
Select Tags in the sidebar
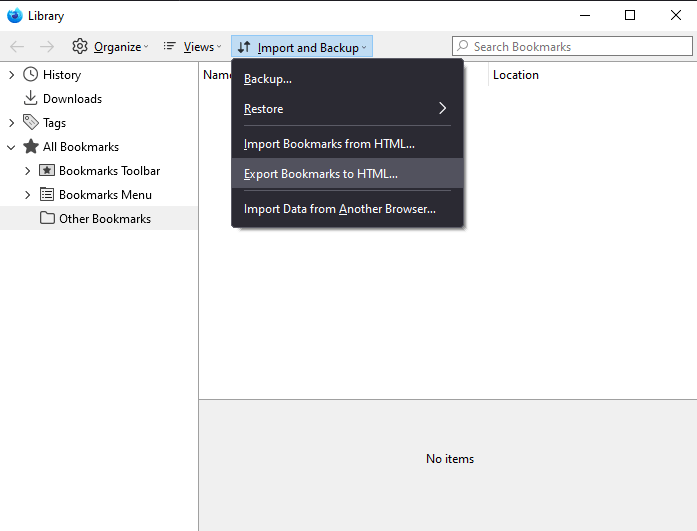click(54, 123)
